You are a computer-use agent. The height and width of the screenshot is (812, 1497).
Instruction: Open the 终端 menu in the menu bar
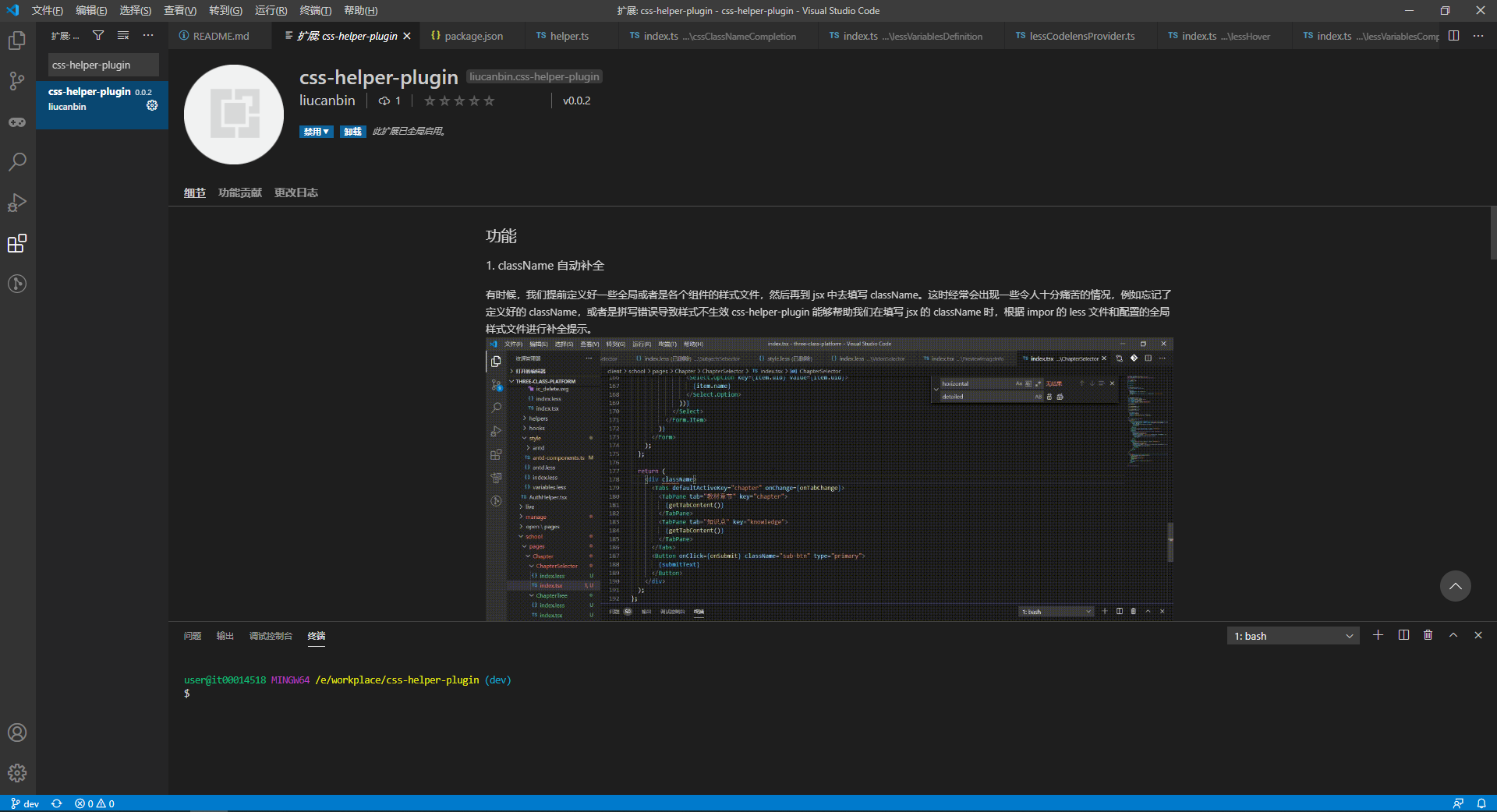315,10
